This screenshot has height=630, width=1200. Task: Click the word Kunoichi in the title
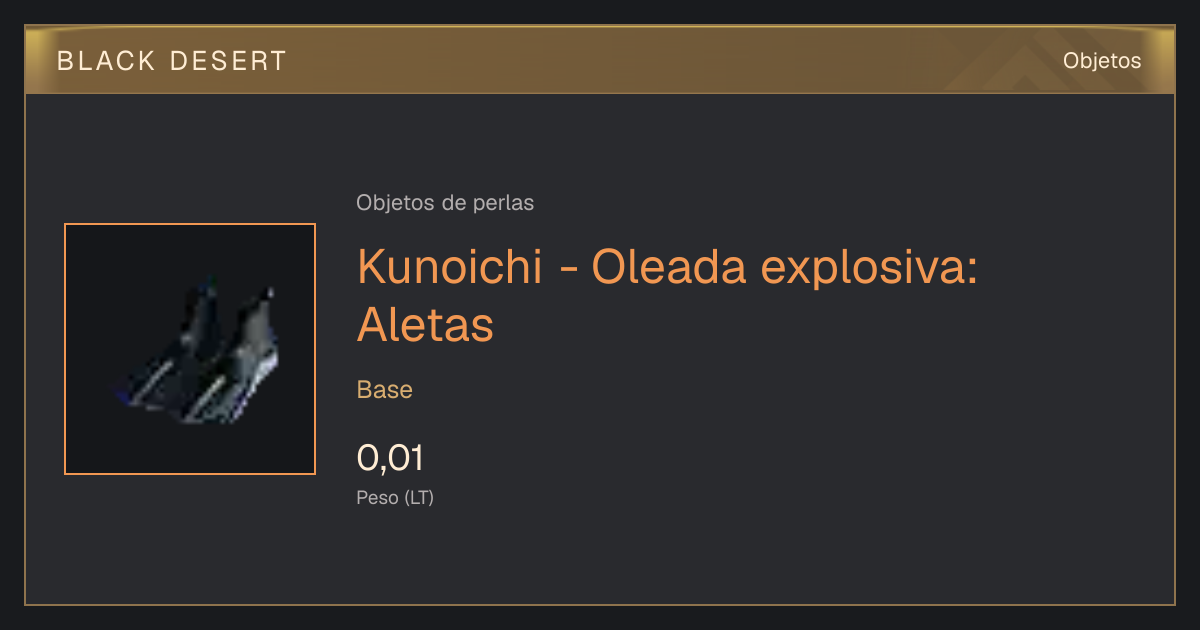pos(450,267)
